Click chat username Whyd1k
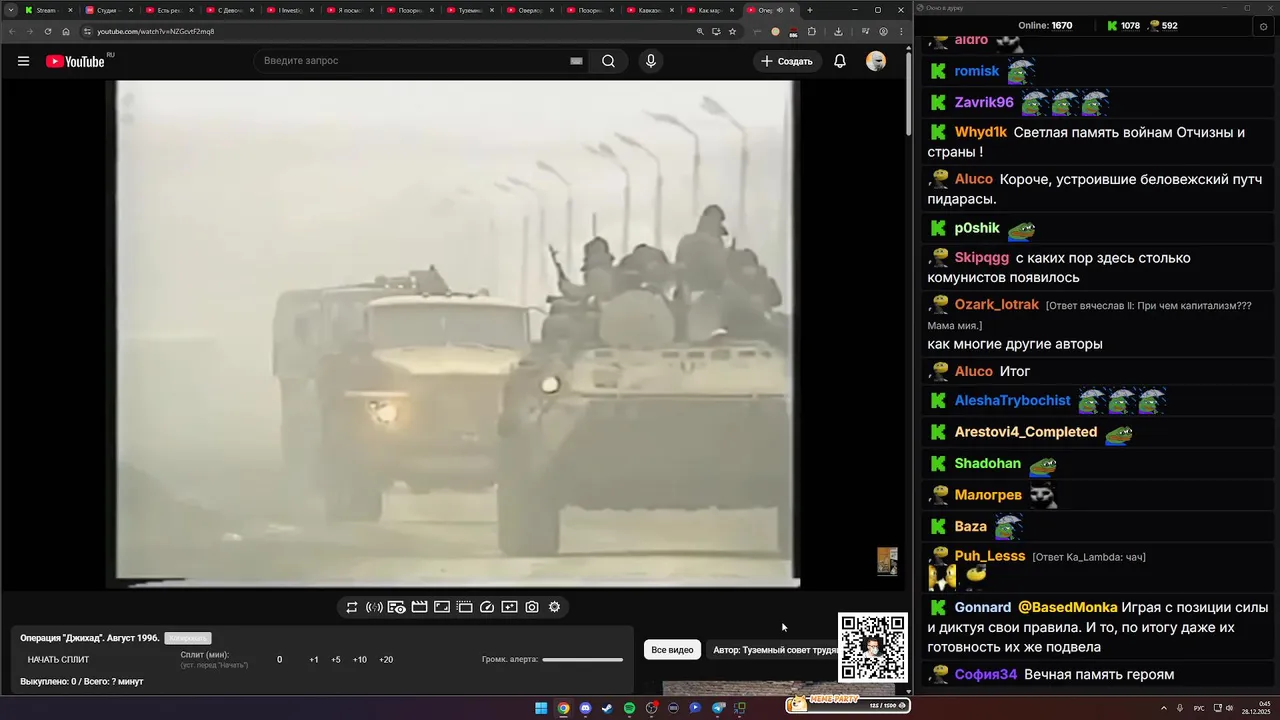 (981, 132)
